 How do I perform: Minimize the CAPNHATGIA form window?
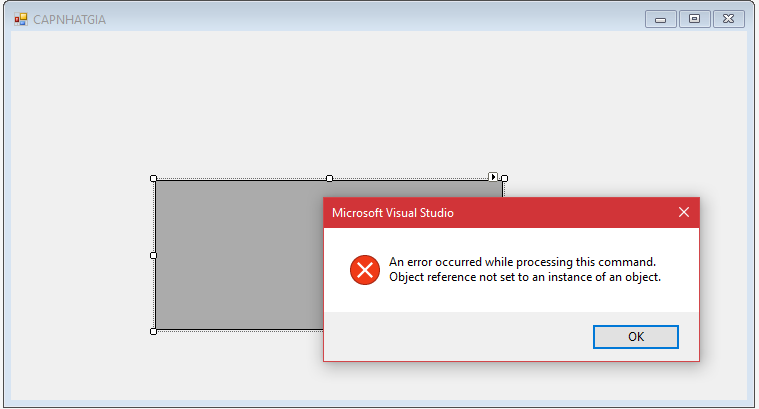coord(660,19)
